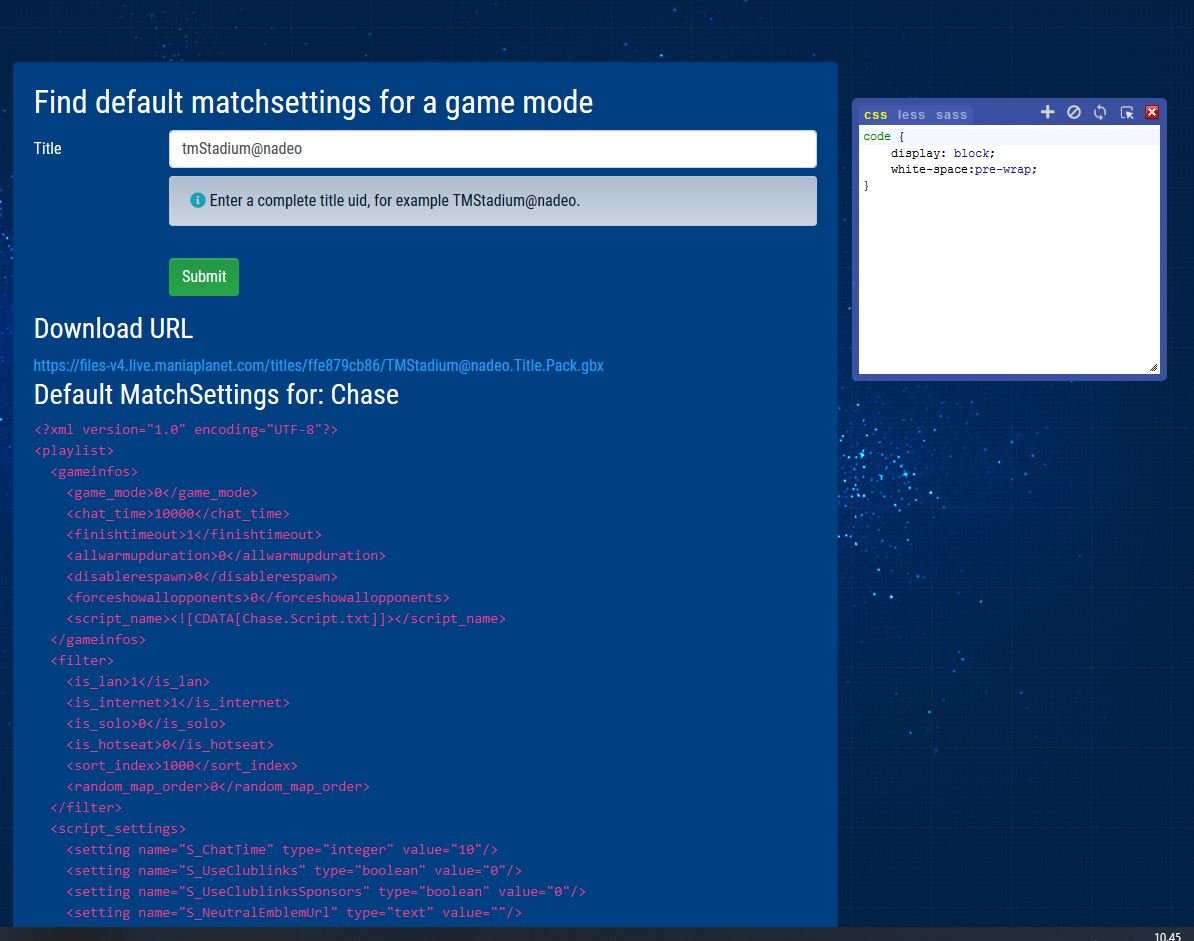The height and width of the screenshot is (941, 1194).
Task: Click the S_UseClublinksSponsors setting line
Action: click(326, 892)
